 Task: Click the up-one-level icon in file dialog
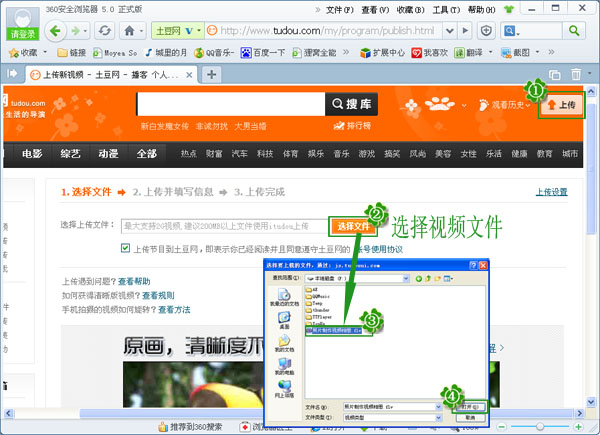428,279
